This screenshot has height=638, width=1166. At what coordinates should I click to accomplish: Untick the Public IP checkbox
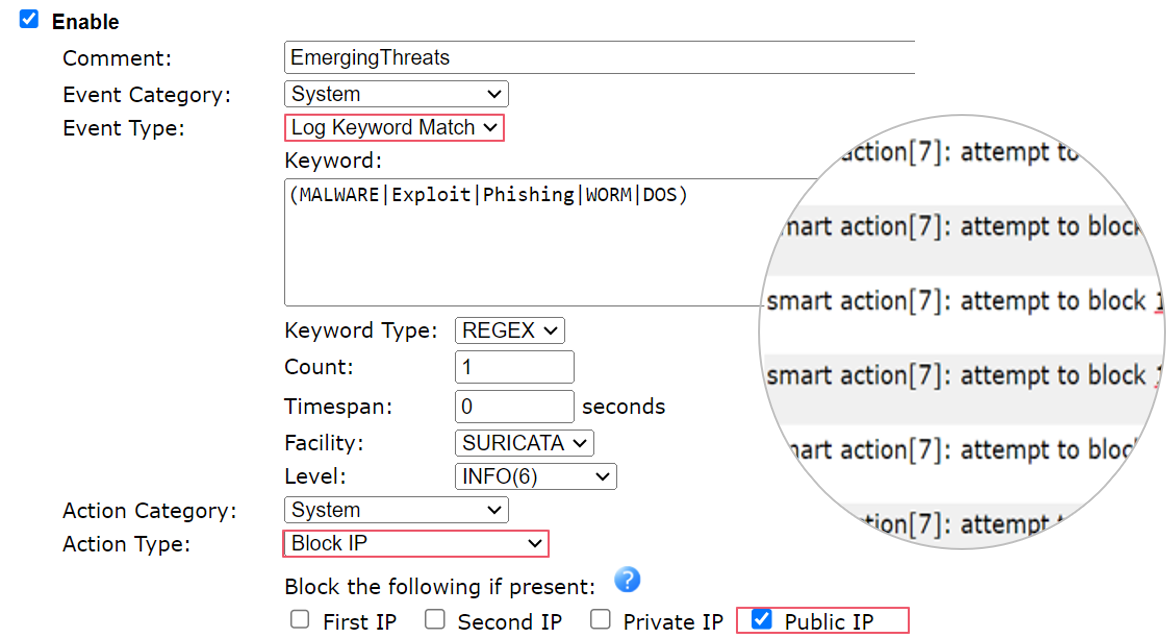click(x=762, y=620)
